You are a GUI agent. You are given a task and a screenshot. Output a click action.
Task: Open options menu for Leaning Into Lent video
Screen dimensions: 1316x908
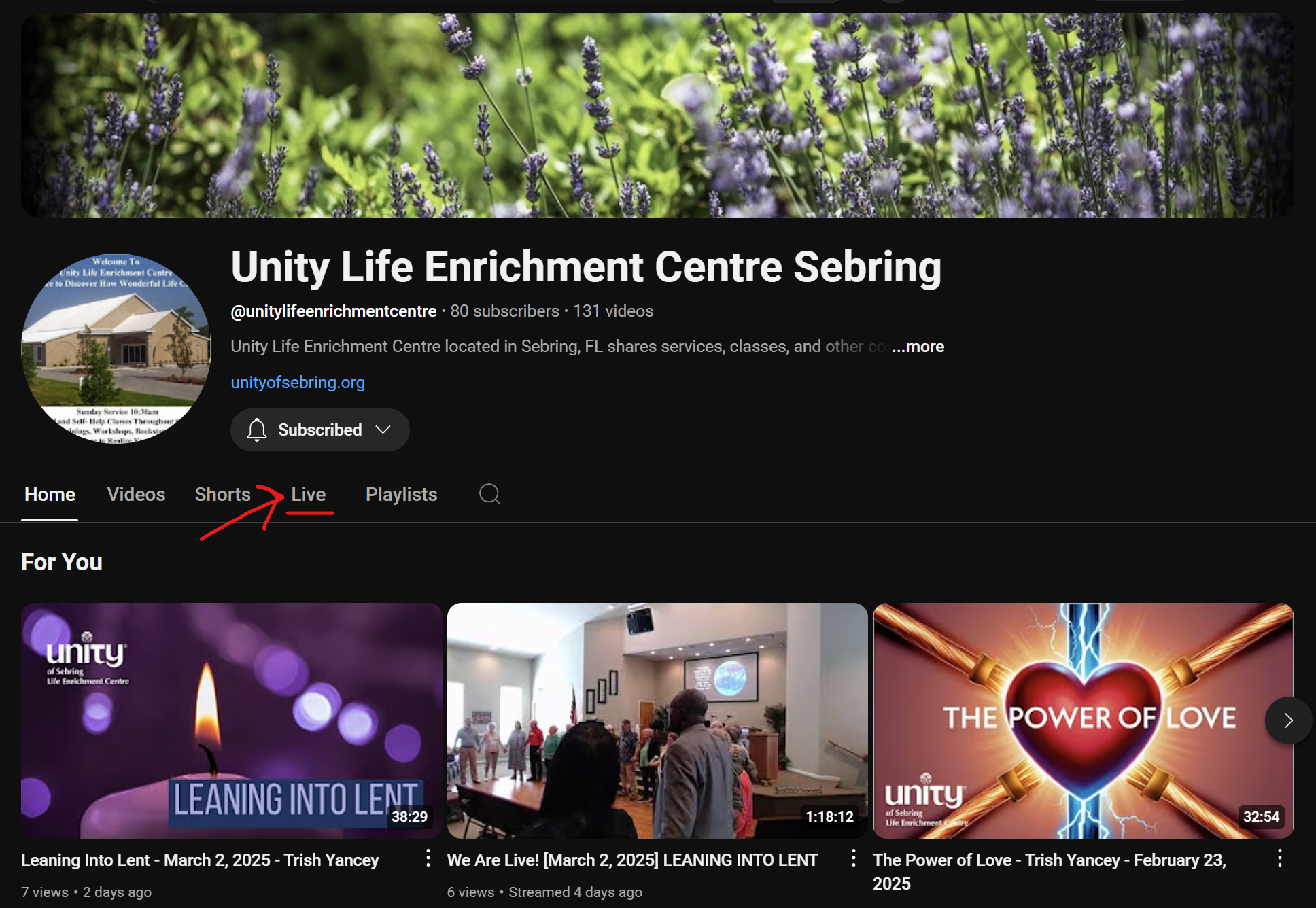coord(428,858)
